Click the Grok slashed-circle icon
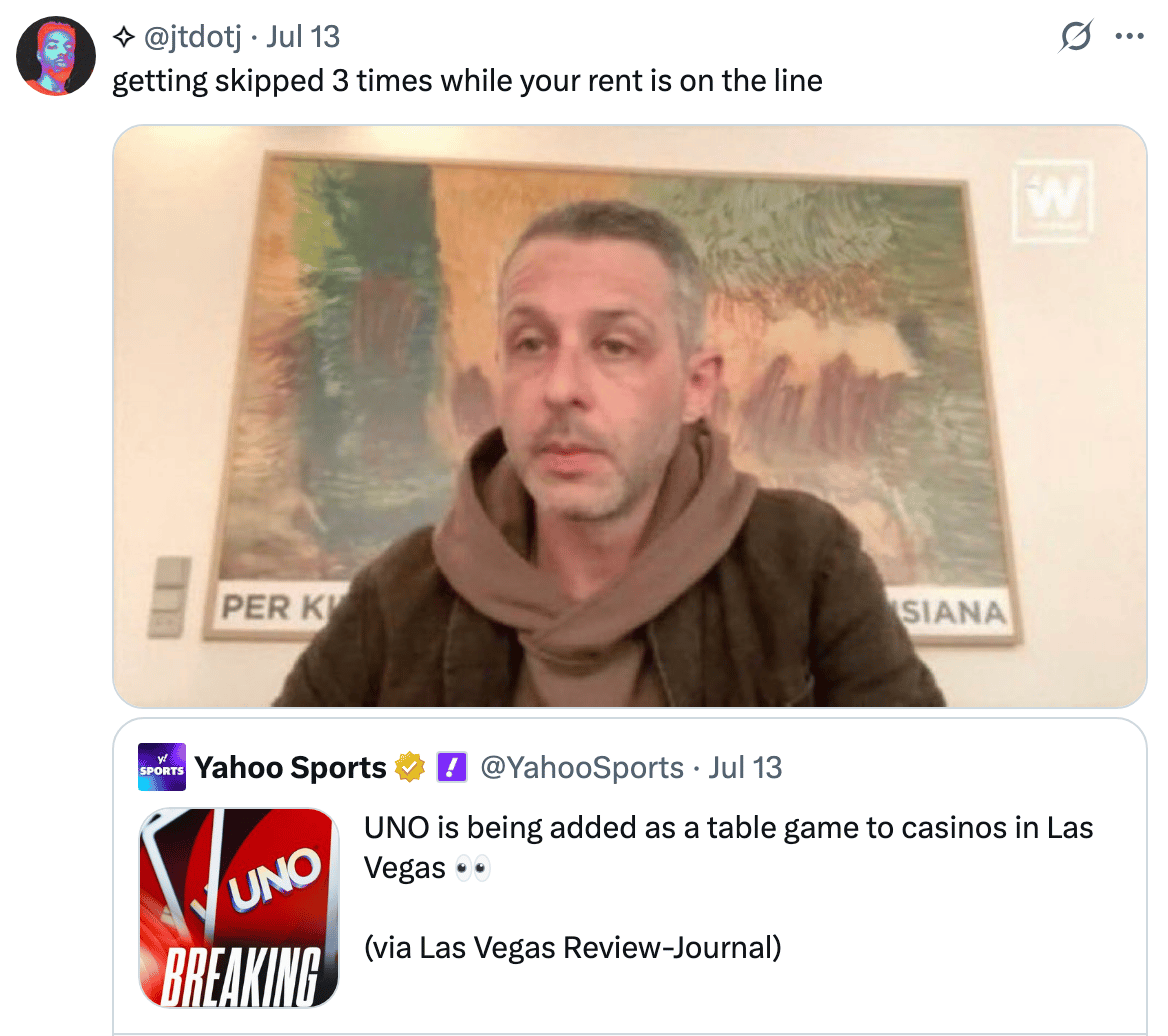The image size is (1168, 1036). (x=1076, y=36)
